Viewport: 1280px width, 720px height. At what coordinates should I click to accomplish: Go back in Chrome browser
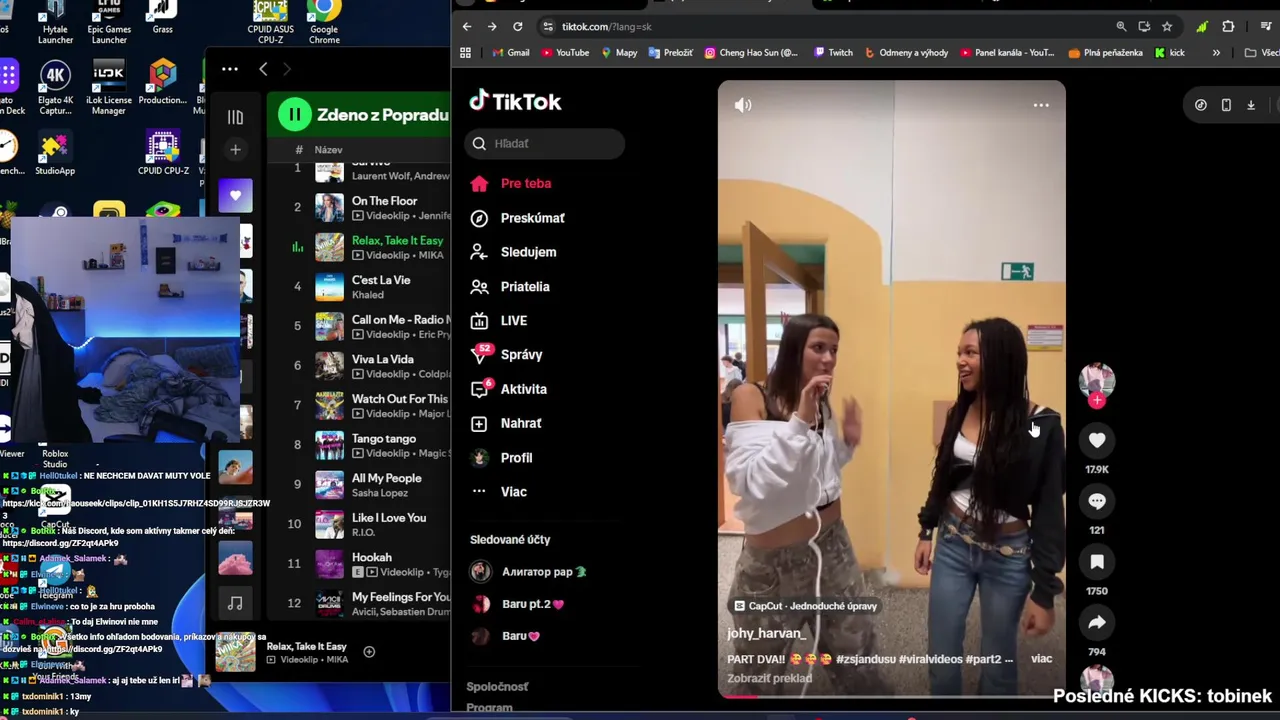click(467, 27)
